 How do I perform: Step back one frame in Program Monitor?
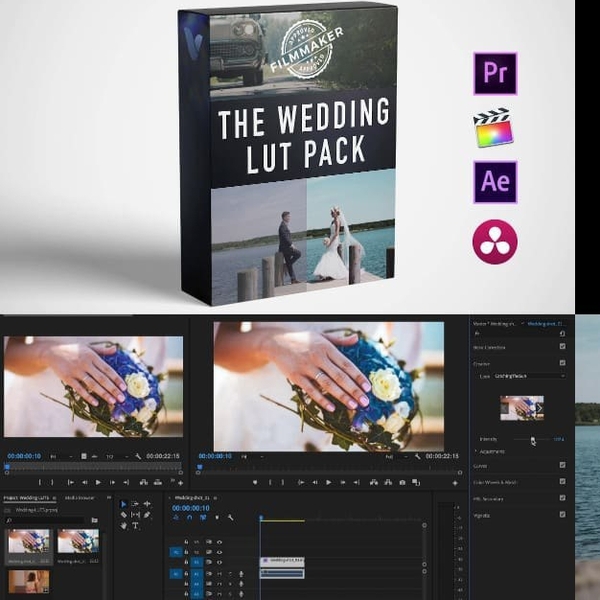315,483
